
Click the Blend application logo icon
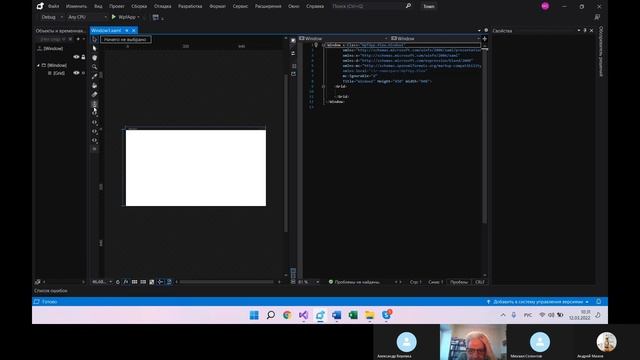40,6
